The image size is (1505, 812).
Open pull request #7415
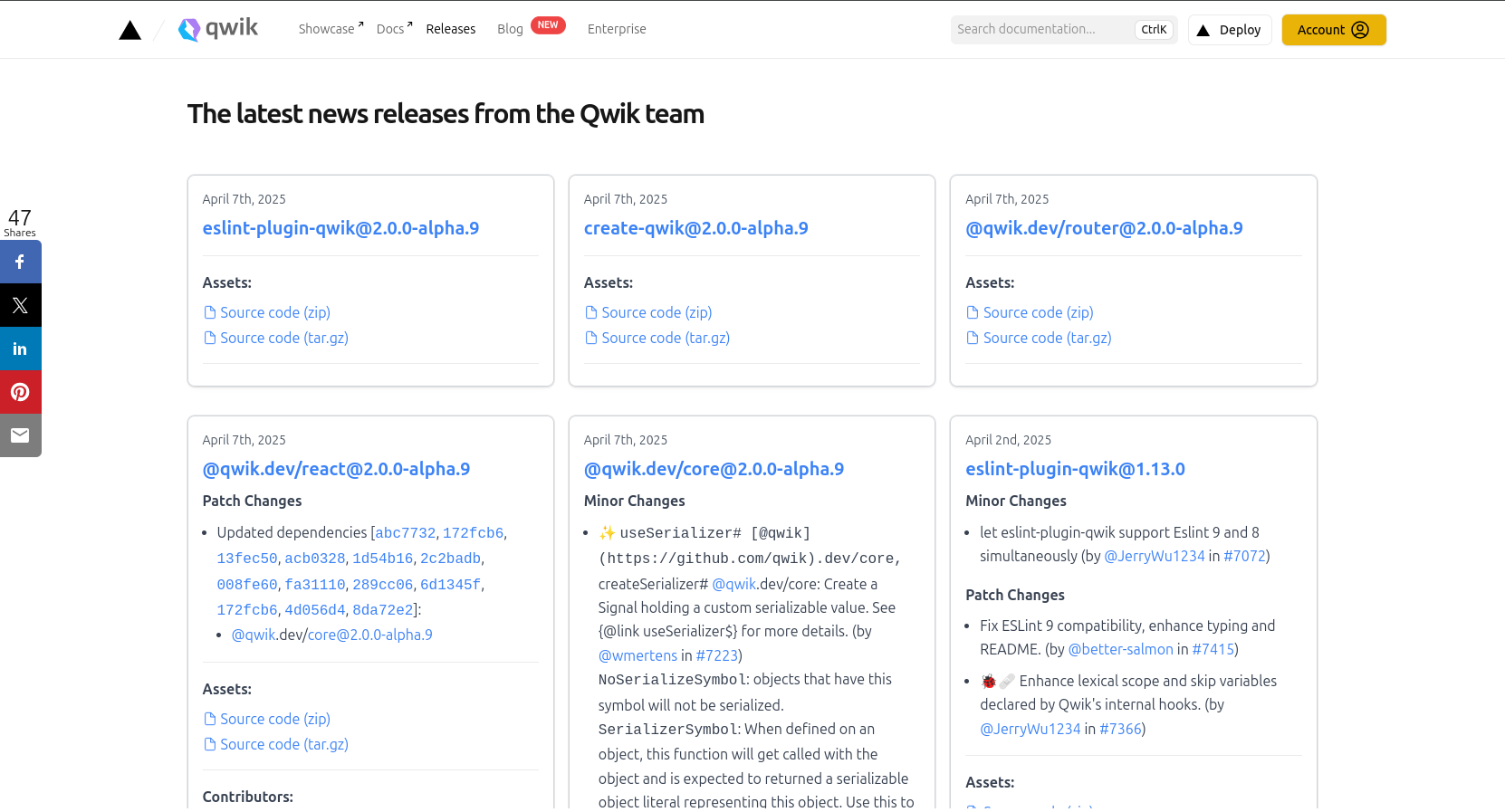tap(1213, 649)
